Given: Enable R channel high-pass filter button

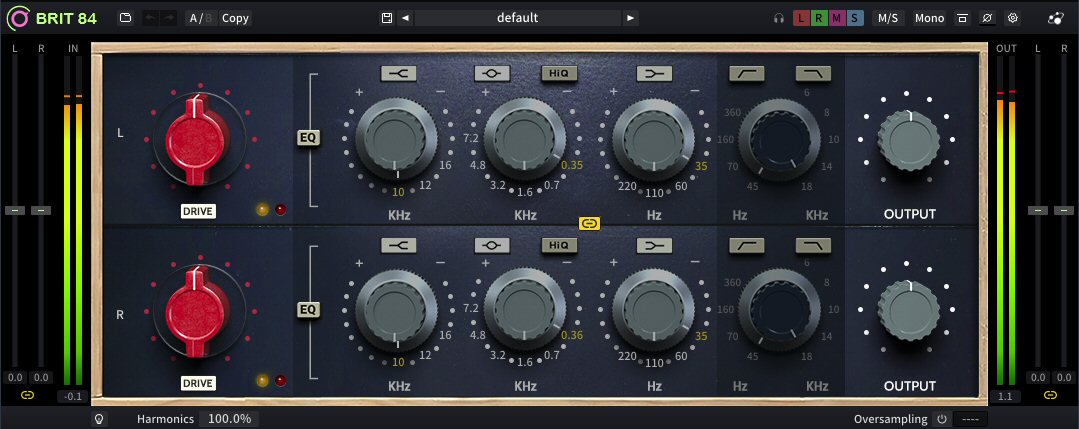Looking at the screenshot, I should (747, 245).
